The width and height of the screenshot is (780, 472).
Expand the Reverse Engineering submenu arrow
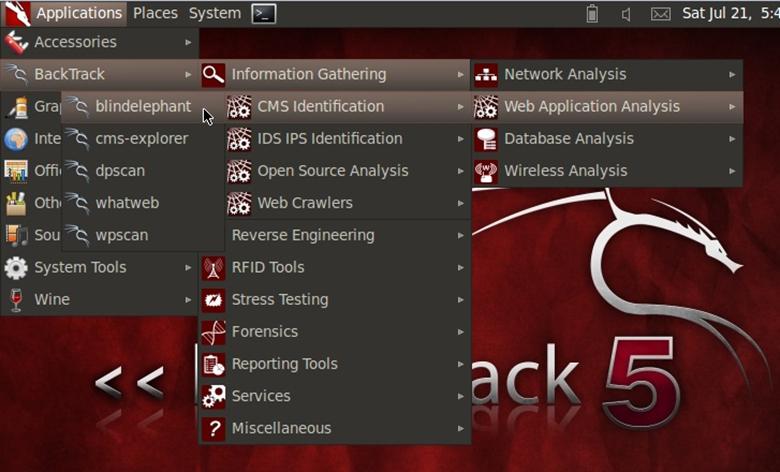pos(461,235)
